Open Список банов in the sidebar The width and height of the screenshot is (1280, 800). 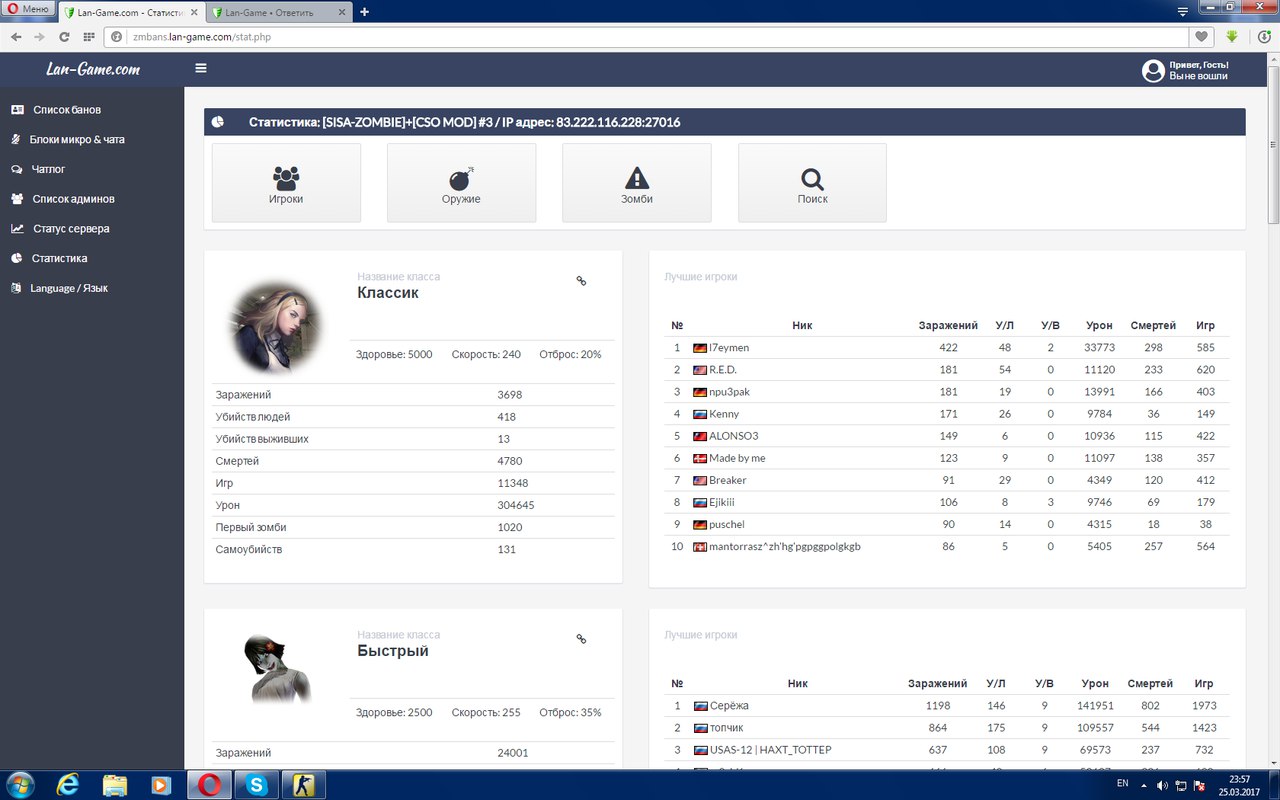(66, 110)
